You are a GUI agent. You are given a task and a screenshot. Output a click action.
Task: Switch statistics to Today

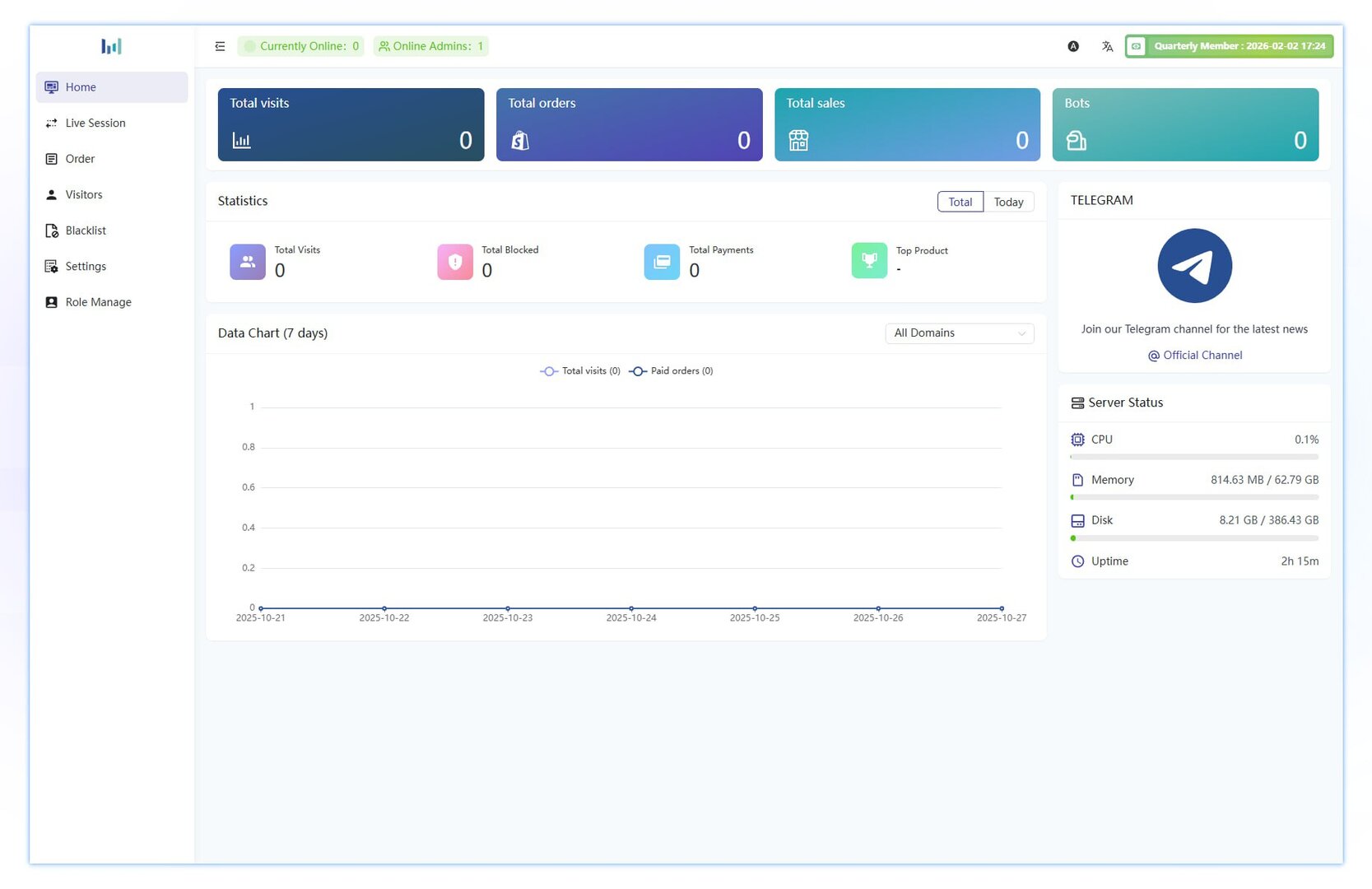1008,202
